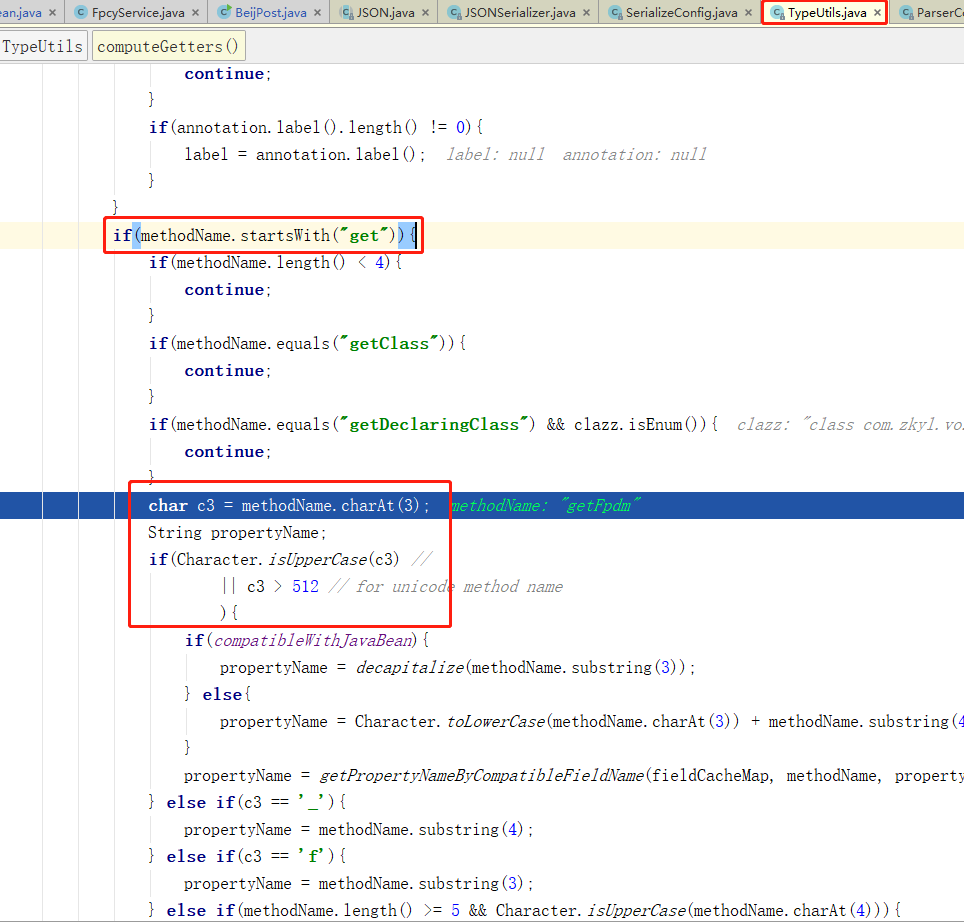Close the JSONSerializer.java tab

pos(586,13)
